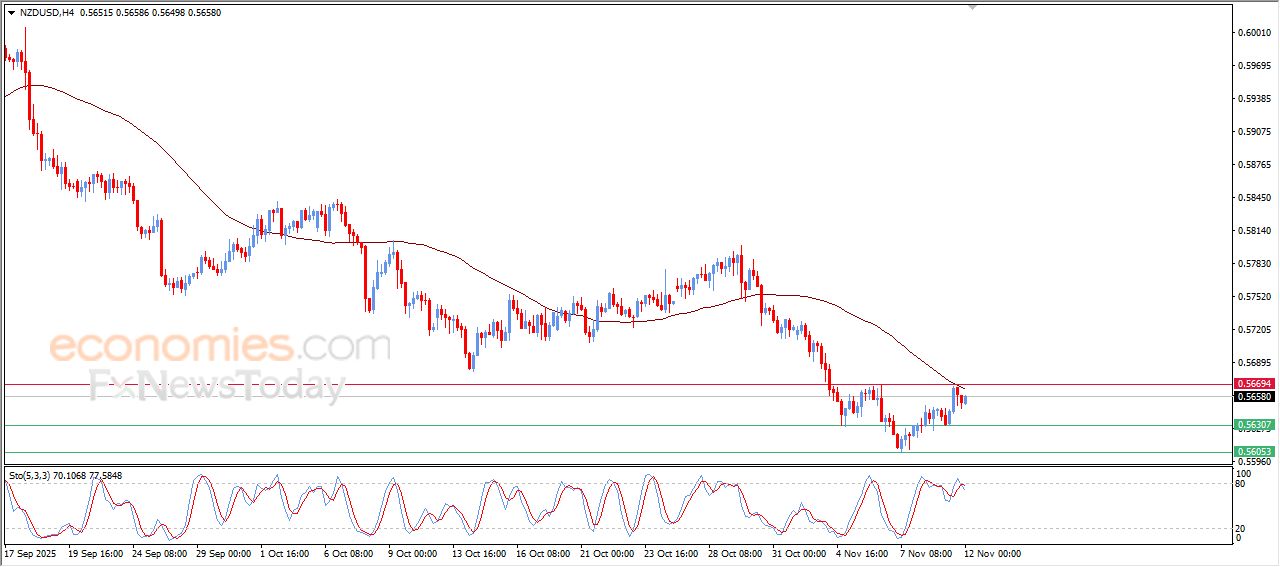Click the Sto(5,3,3) indicator label
1280x567 pixels.
click(x=30, y=475)
